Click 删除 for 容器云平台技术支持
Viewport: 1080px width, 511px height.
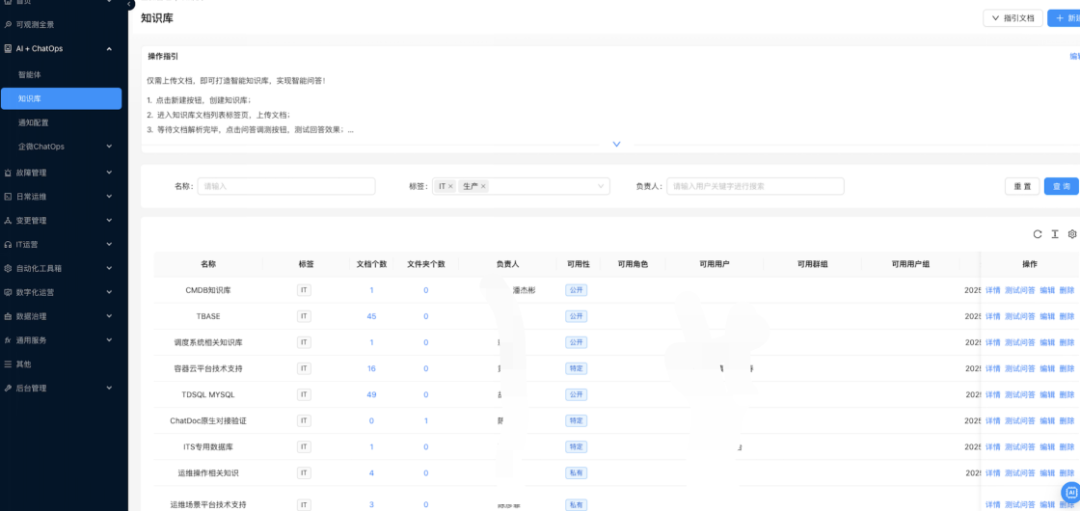(1066, 369)
